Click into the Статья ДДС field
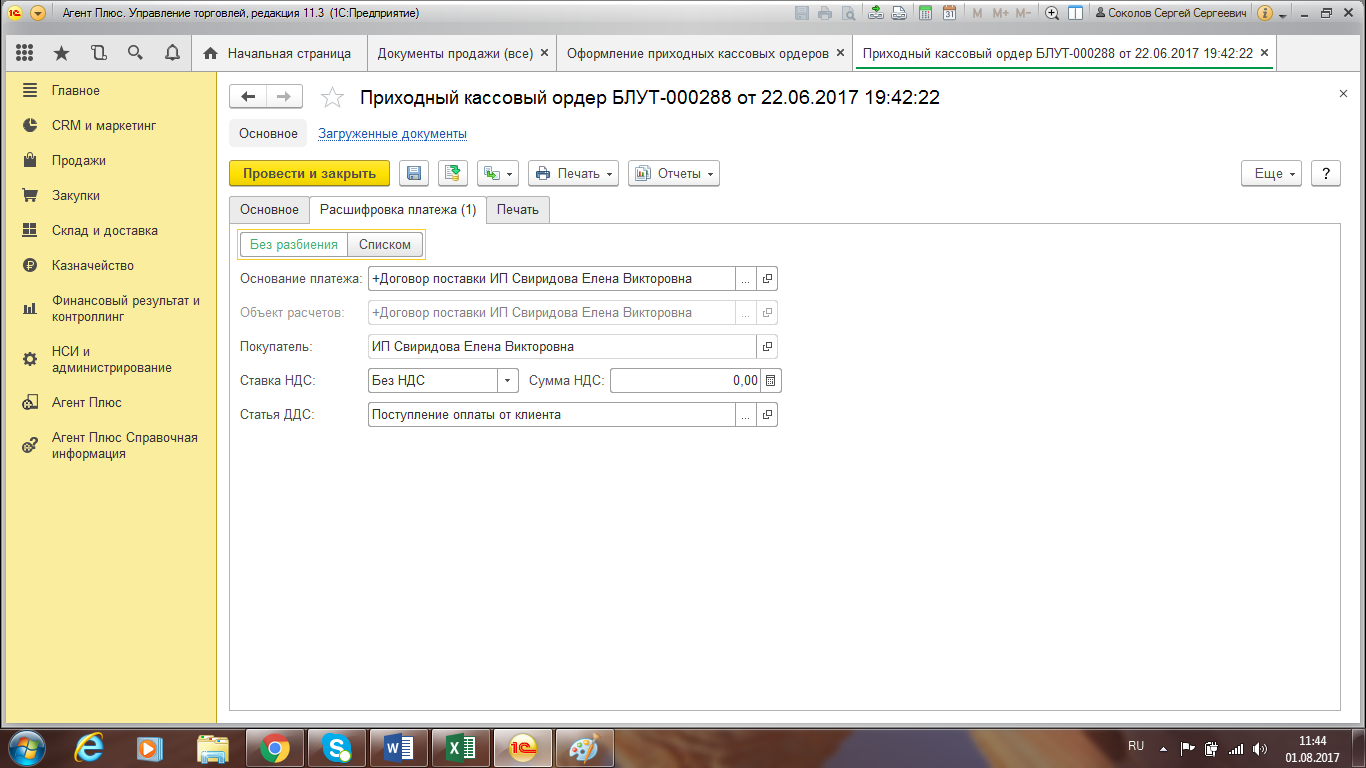Viewport: 1366px width, 768px height. 551,414
